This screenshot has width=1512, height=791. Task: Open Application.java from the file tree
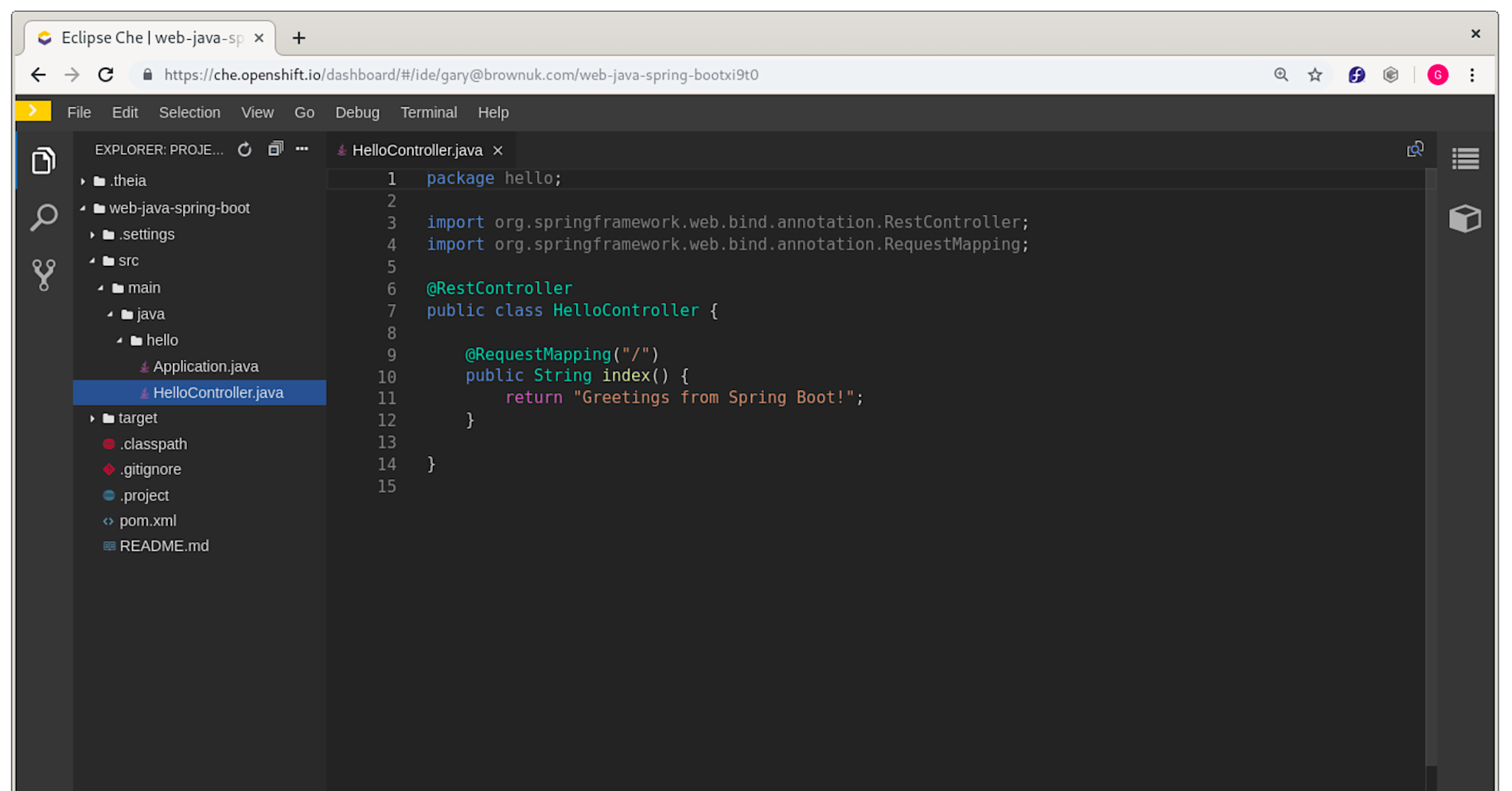(205, 367)
